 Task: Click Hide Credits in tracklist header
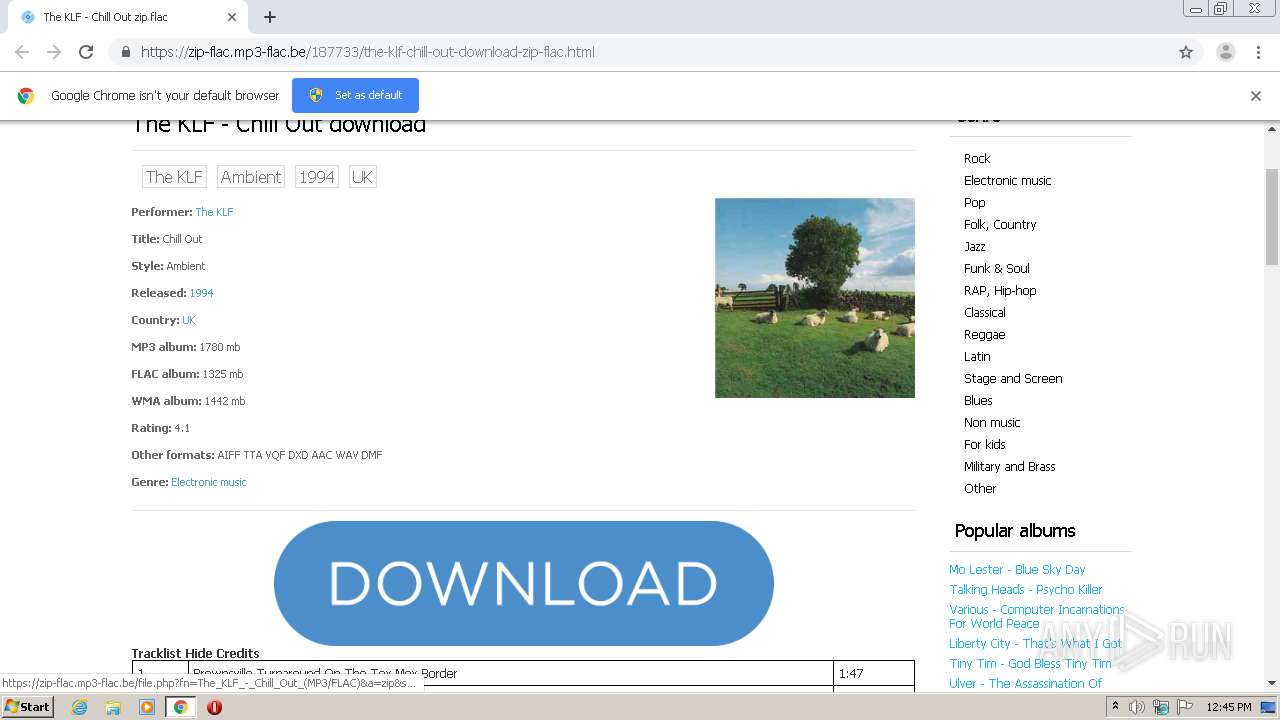coord(222,653)
